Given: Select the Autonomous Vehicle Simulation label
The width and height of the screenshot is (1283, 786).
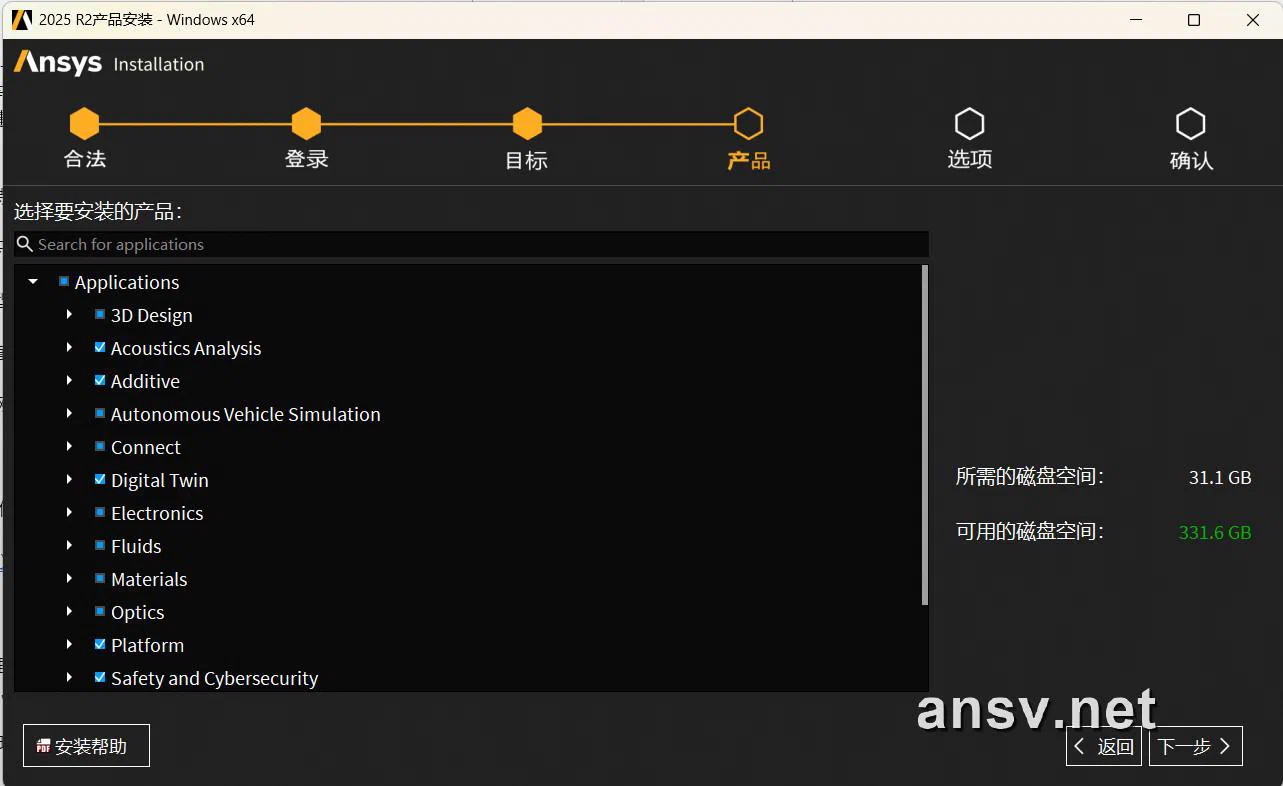Looking at the screenshot, I should click(x=246, y=414).
